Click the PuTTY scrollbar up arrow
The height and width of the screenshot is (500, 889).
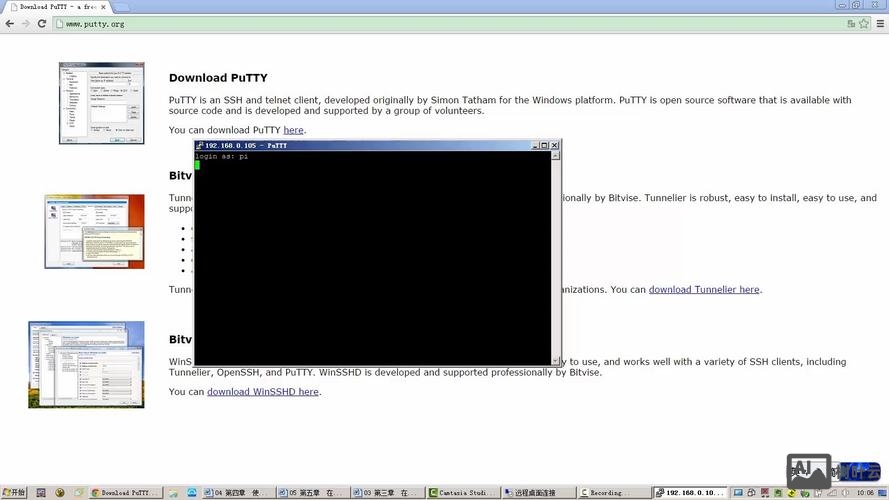[556, 156]
